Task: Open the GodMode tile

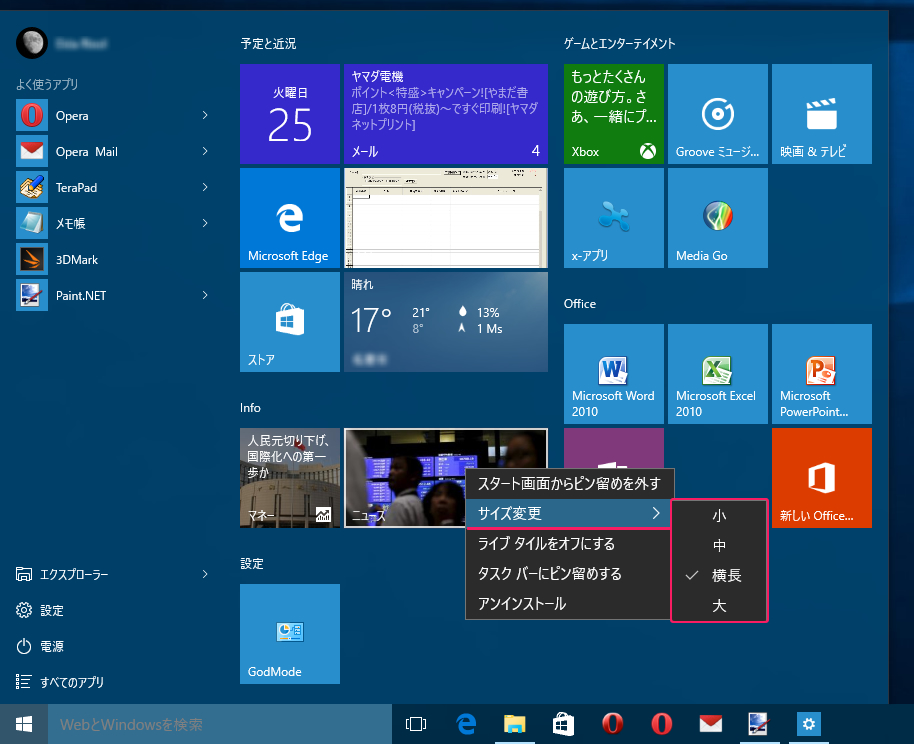Action: click(290, 634)
